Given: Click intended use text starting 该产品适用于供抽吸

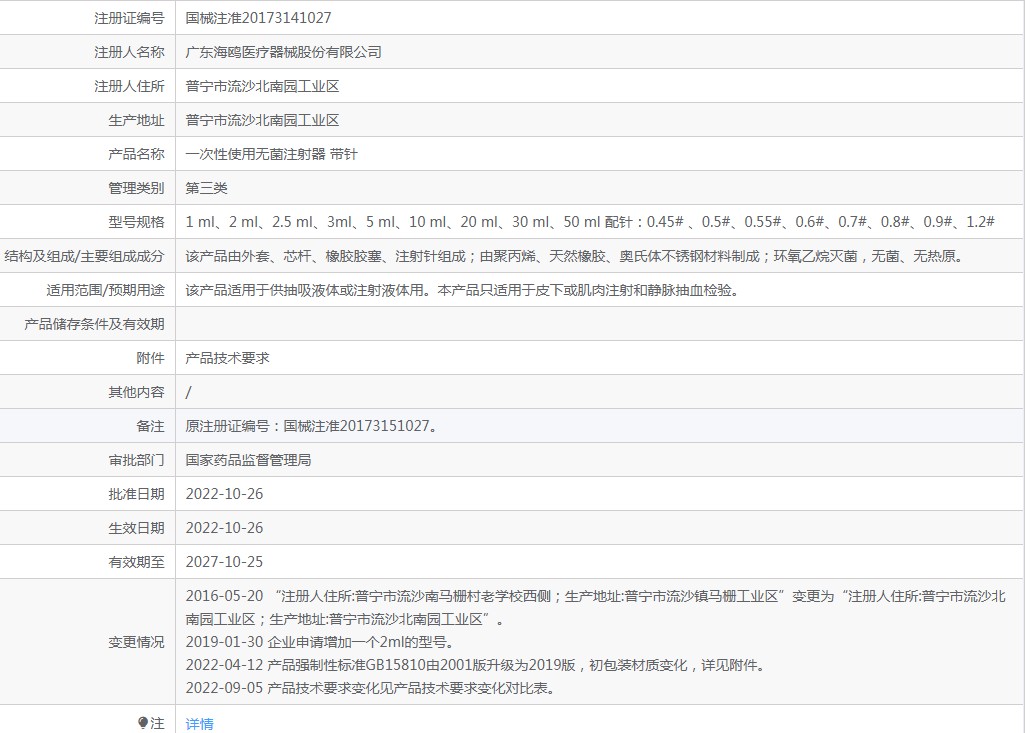Looking at the screenshot, I should click(x=464, y=290).
